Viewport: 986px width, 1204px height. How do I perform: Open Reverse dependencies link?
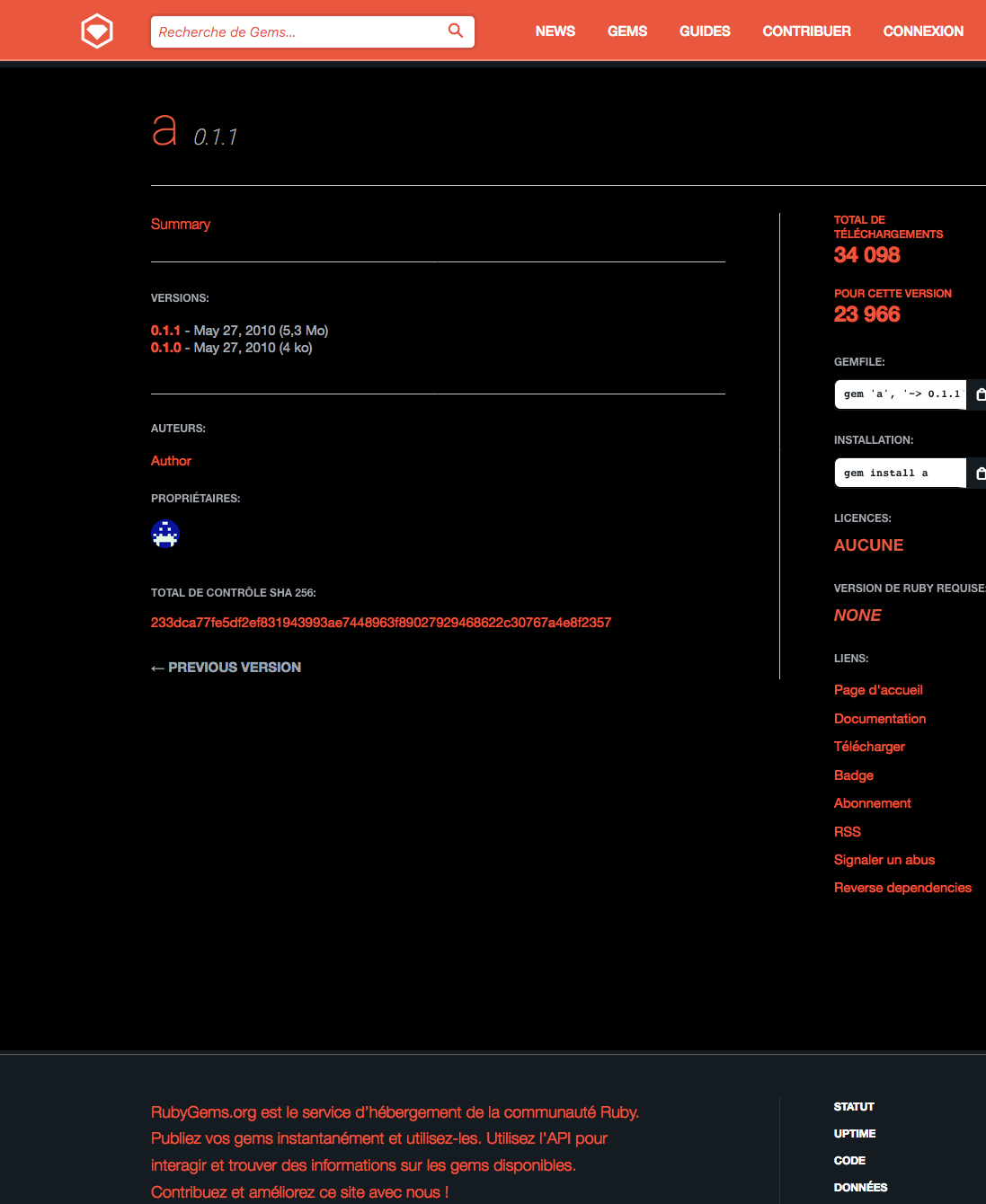pos(902,888)
